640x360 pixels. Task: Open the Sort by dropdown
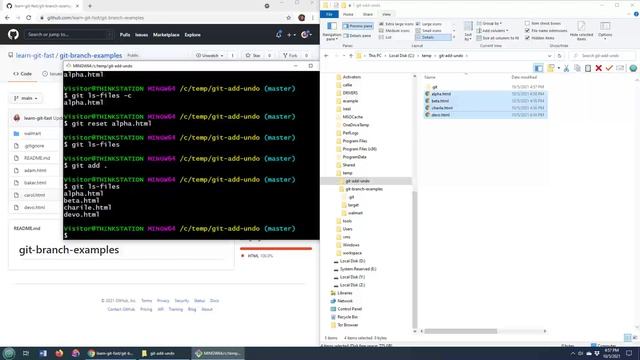point(468,31)
